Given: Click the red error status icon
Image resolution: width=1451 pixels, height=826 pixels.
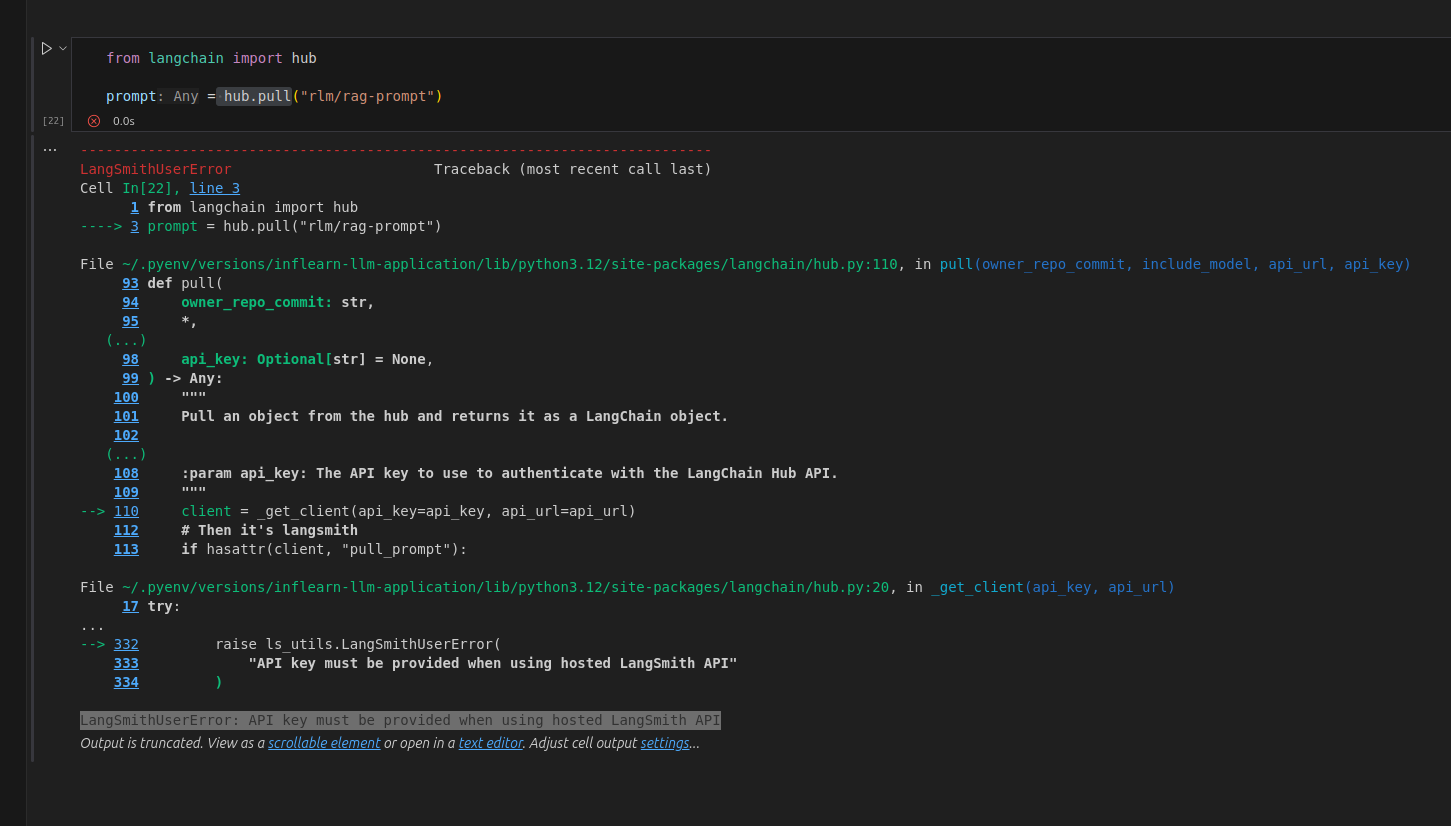Looking at the screenshot, I should (x=94, y=121).
